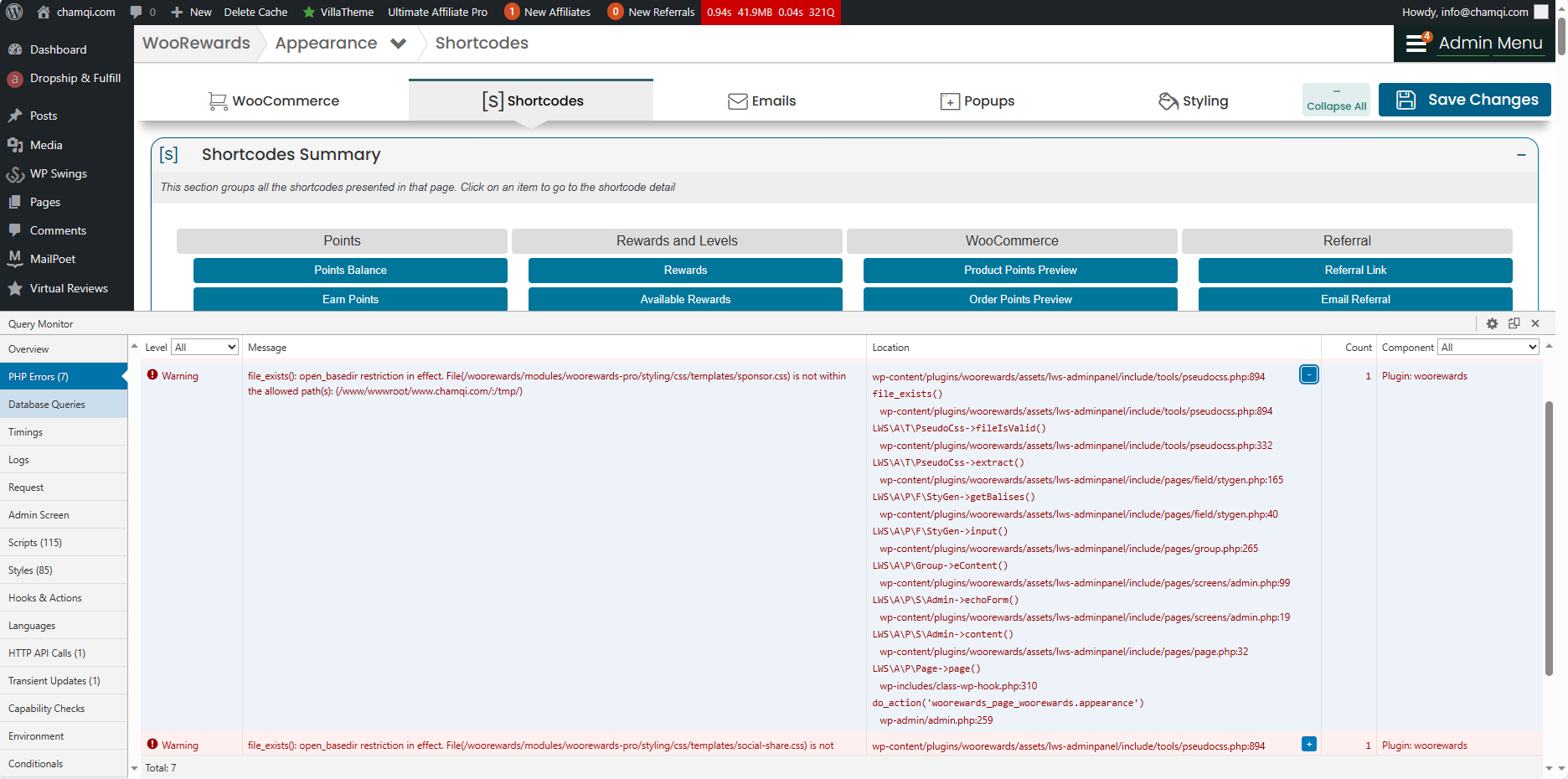This screenshot has width=1568, height=779.
Task: Select PHP Errors (7) panel
Action: [x=64, y=377]
